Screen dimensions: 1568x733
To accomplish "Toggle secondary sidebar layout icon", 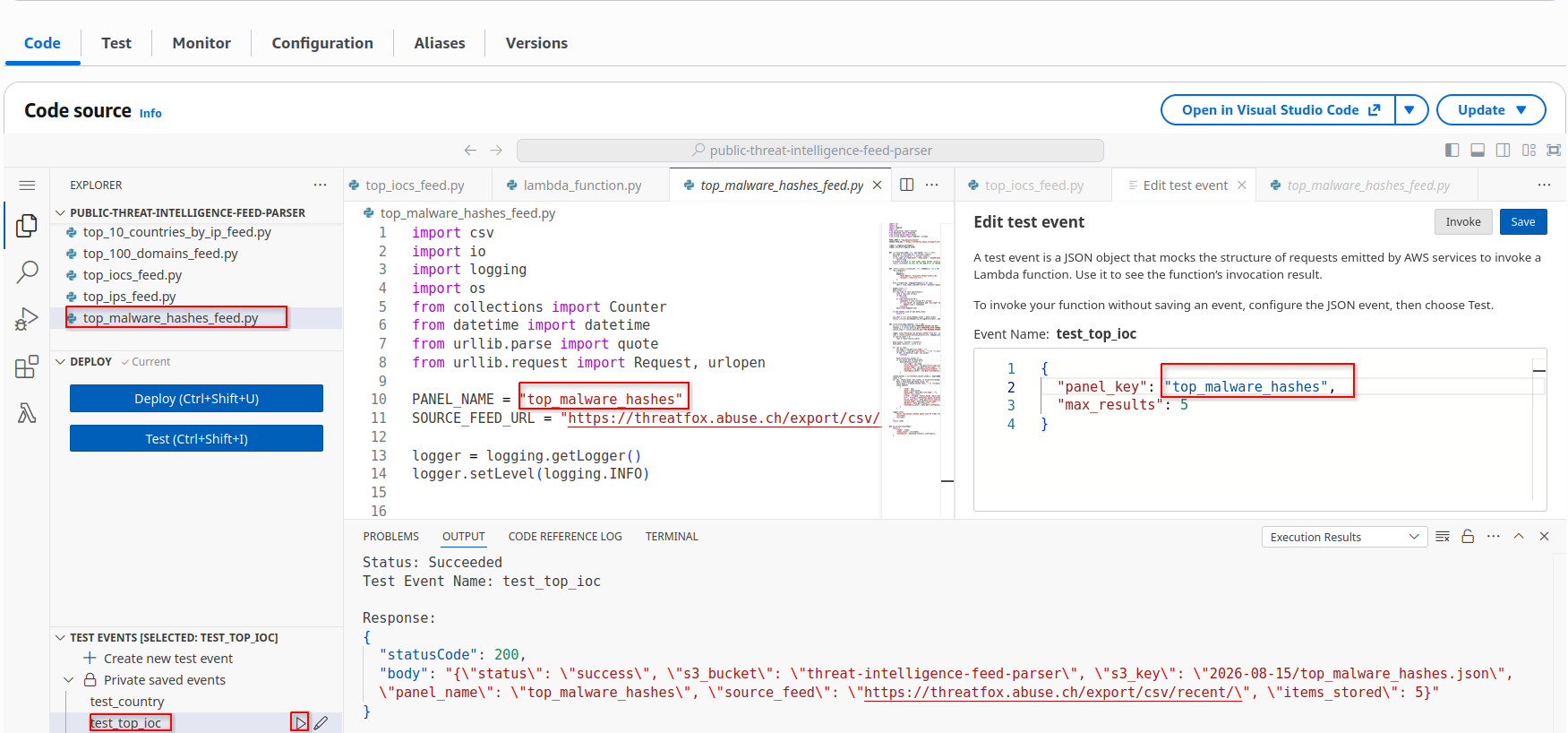I will coord(1504,151).
